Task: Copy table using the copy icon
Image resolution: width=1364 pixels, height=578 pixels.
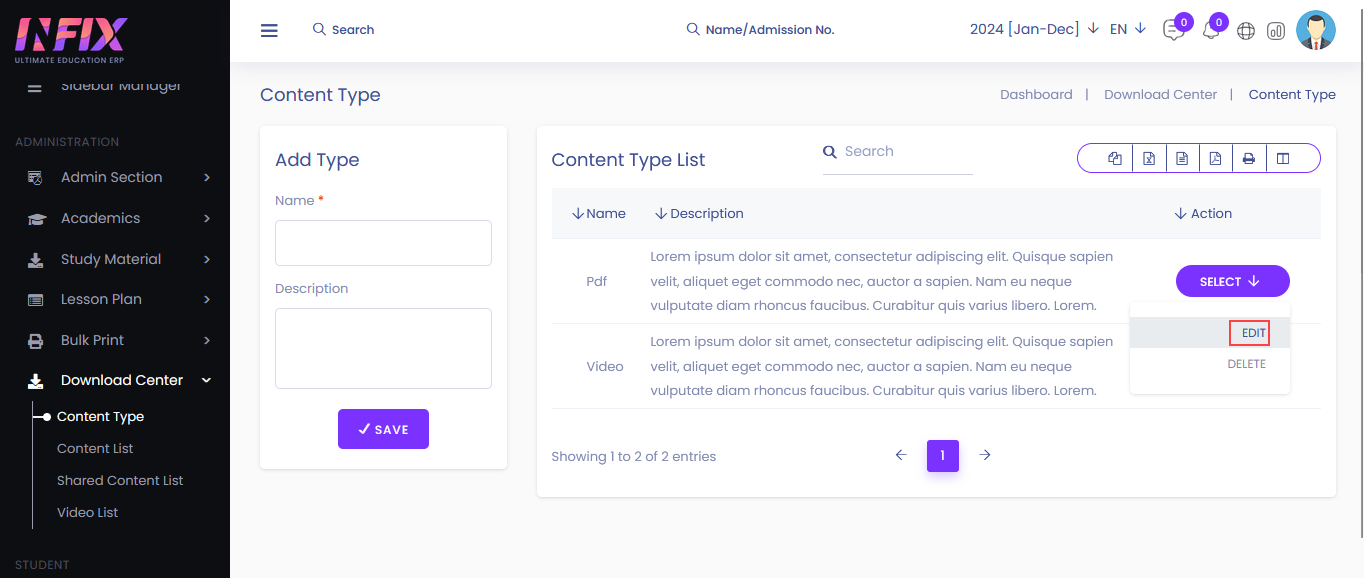Action: 1115,158
